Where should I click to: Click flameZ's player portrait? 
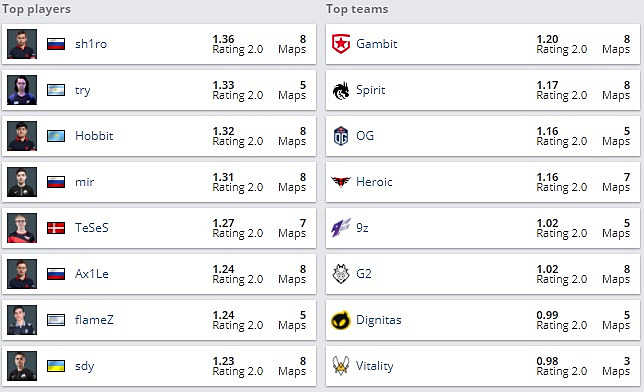click(22, 320)
